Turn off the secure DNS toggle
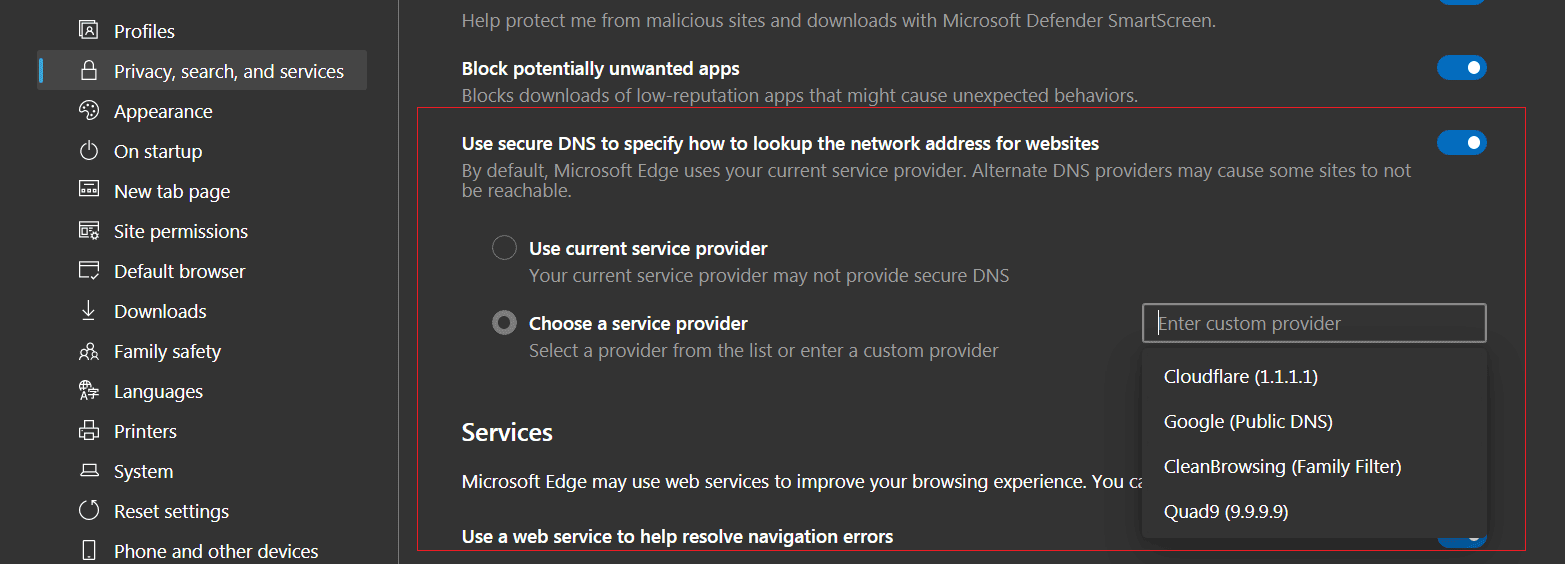 pyautogui.click(x=1462, y=143)
